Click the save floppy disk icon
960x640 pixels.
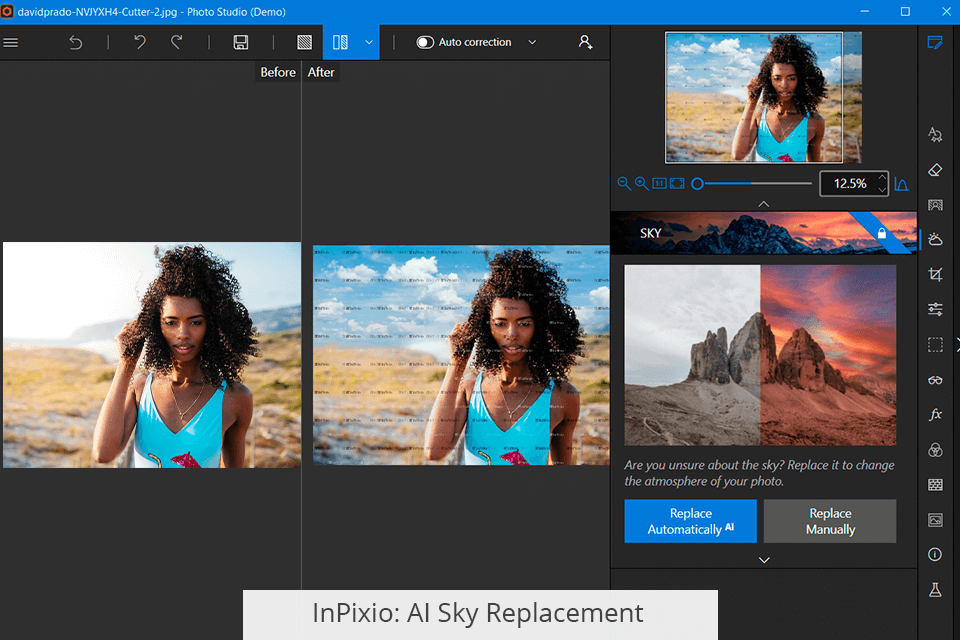(241, 42)
